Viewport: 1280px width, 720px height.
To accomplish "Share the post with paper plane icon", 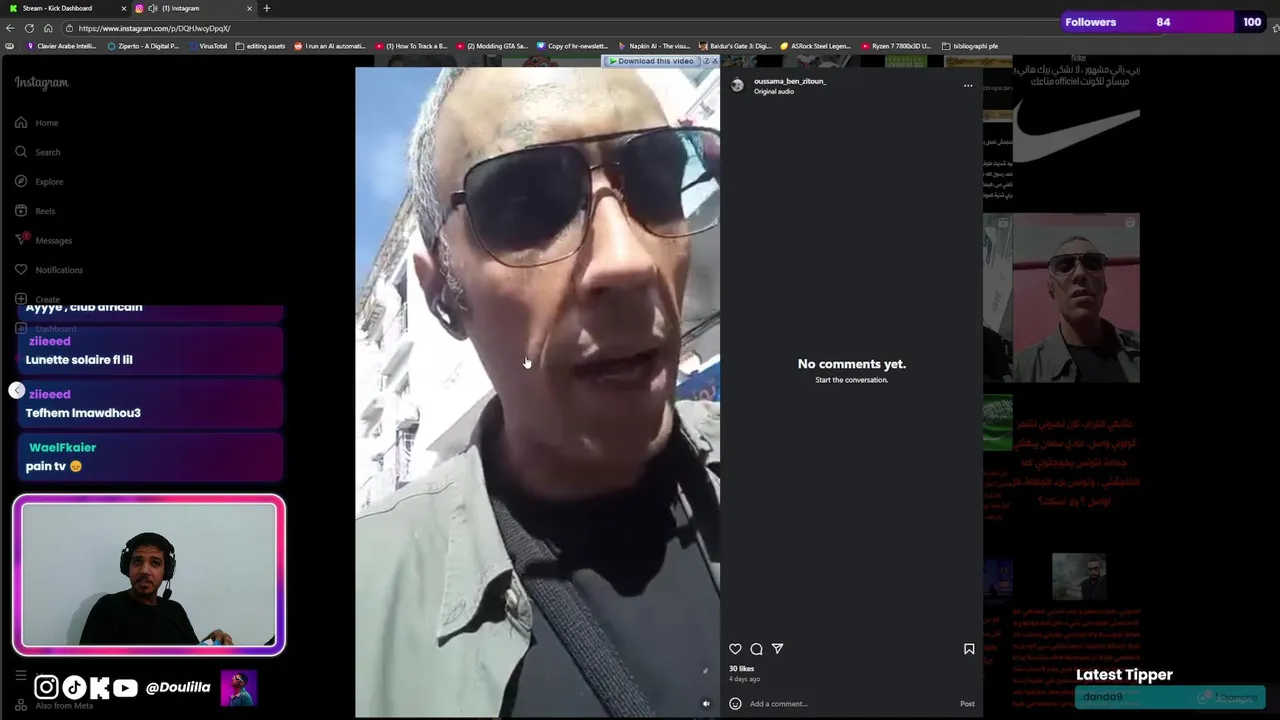I will point(777,649).
